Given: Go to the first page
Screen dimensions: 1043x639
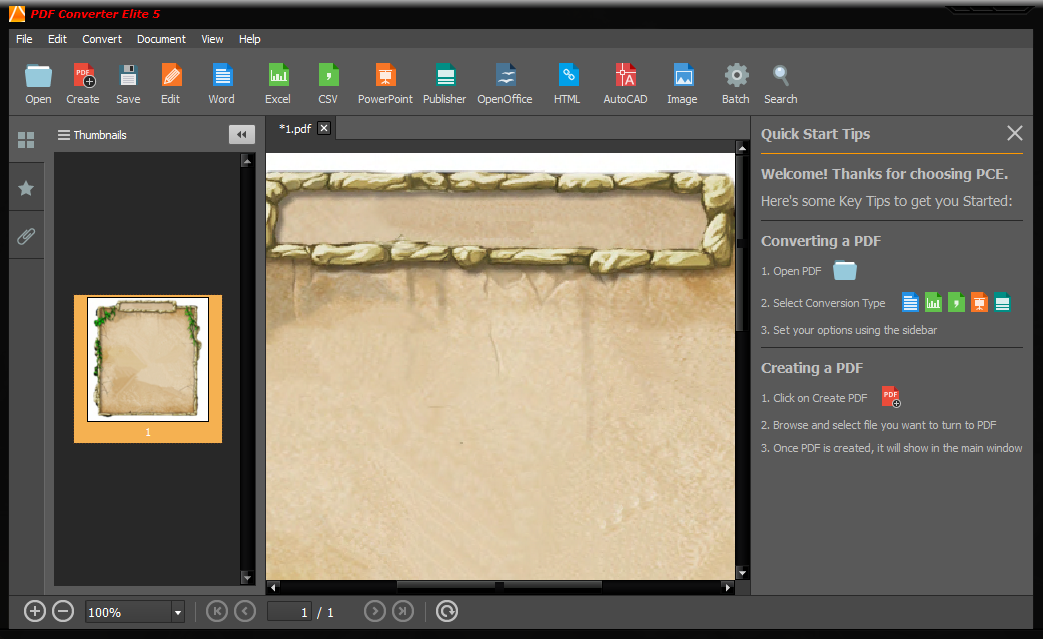Looking at the screenshot, I should point(217,611).
